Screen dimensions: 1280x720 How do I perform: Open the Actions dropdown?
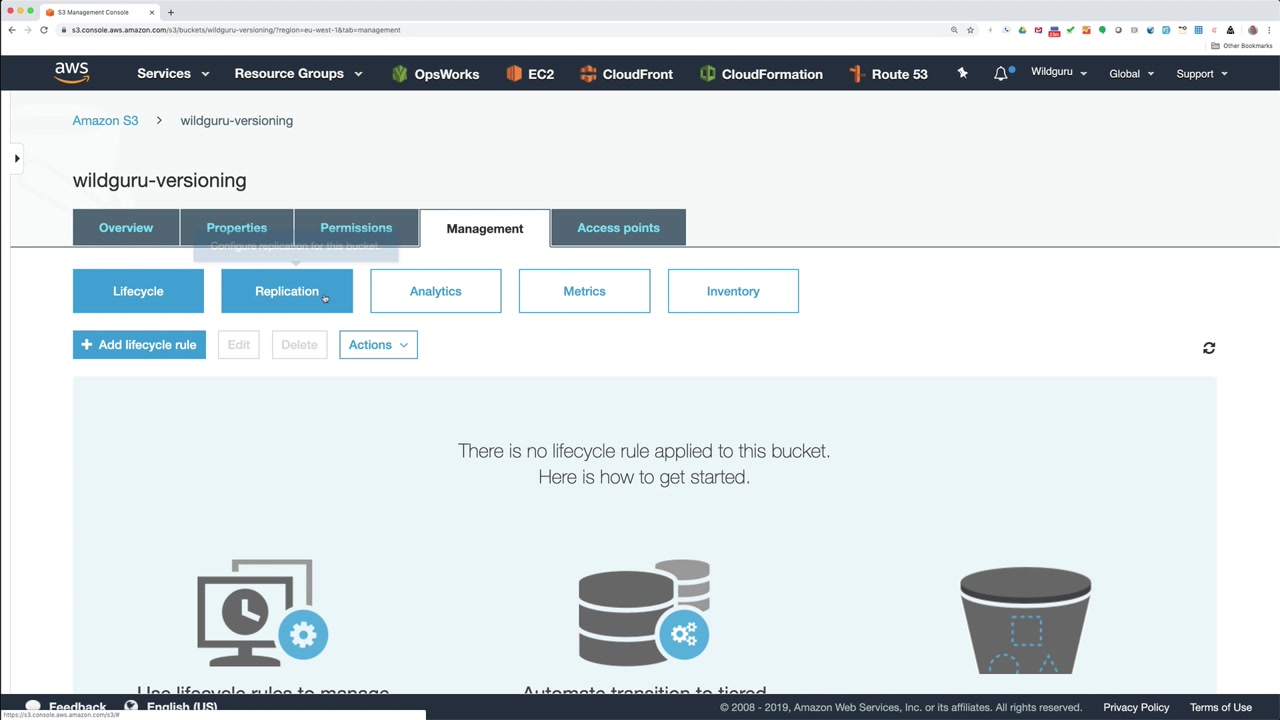point(378,345)
